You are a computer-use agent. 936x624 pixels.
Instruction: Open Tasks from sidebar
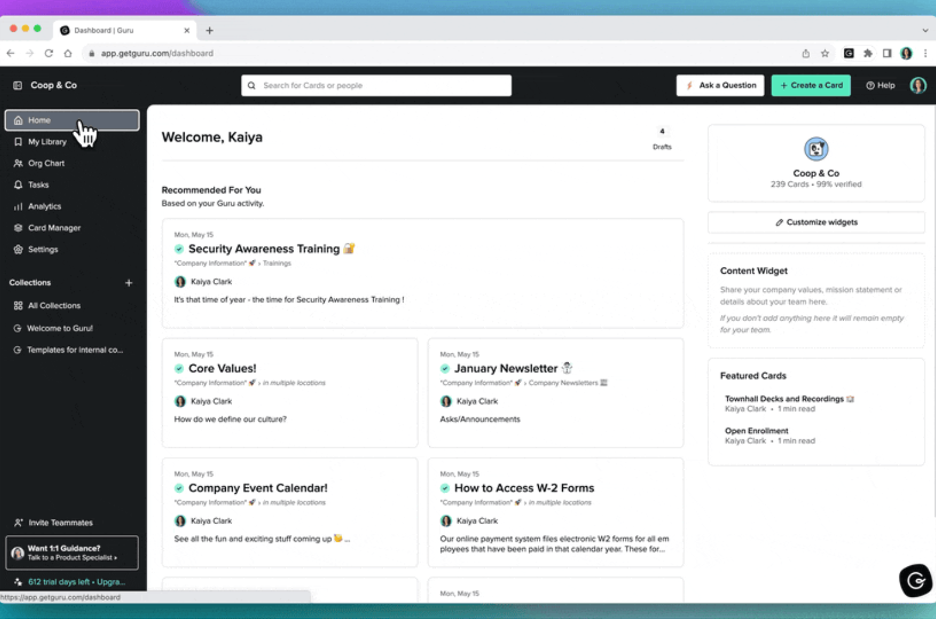(38, 185)
